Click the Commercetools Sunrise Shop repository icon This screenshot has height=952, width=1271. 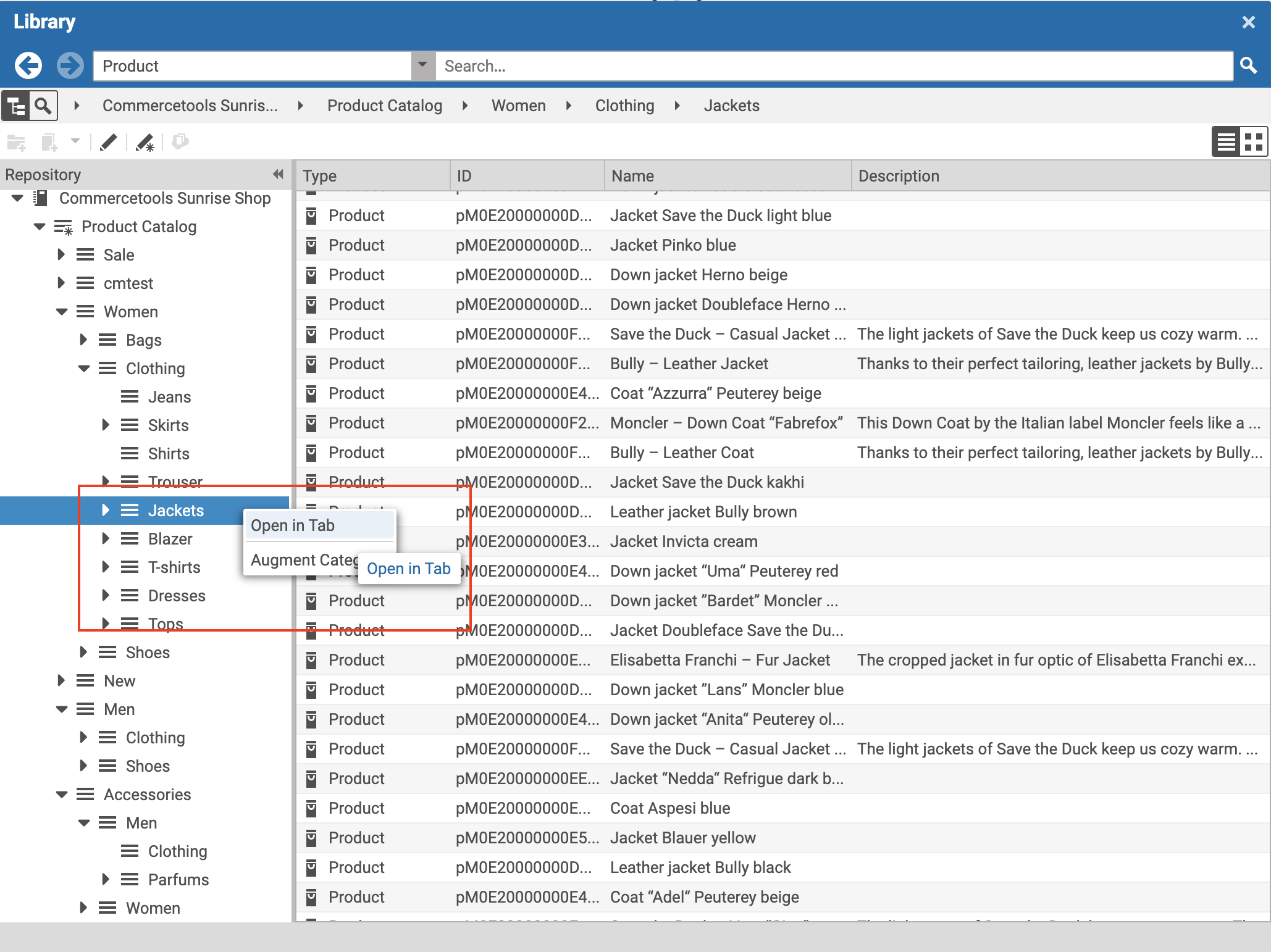pyautogui.click(x=41, y=198)
